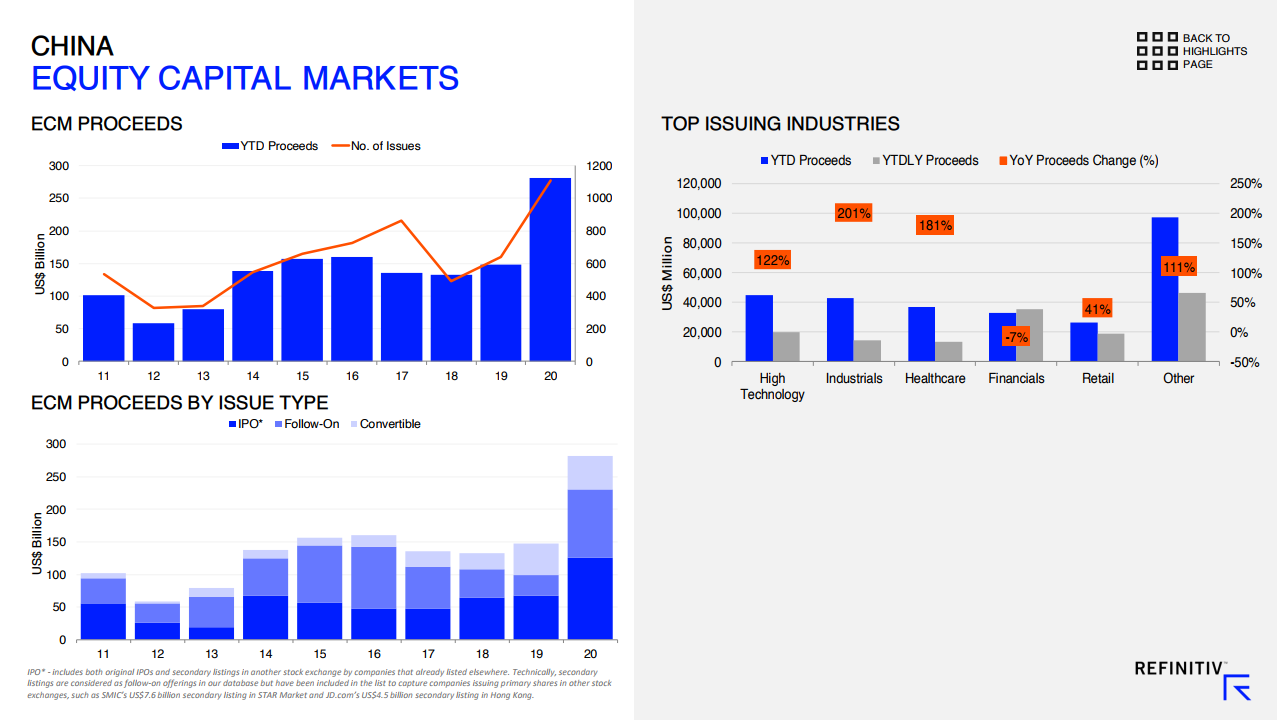Viewport: 1280px width, 720px height.
Task: Click the Refinitiv arrow logo mark
Action: (x=1237, y=685)
